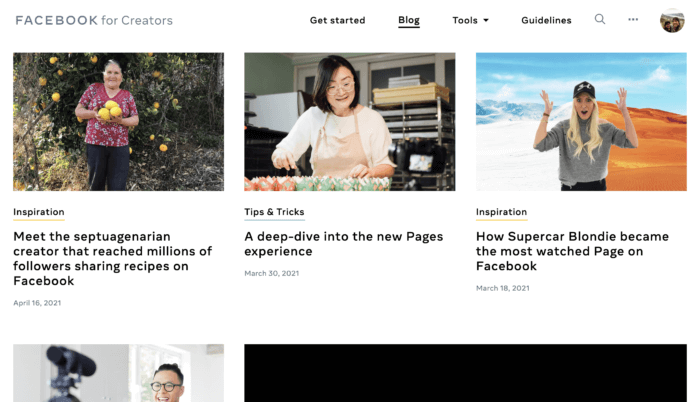The image size is (700, 402).
Task: Click the woman holding lemons thumbnail
Action: pos(118,122)
